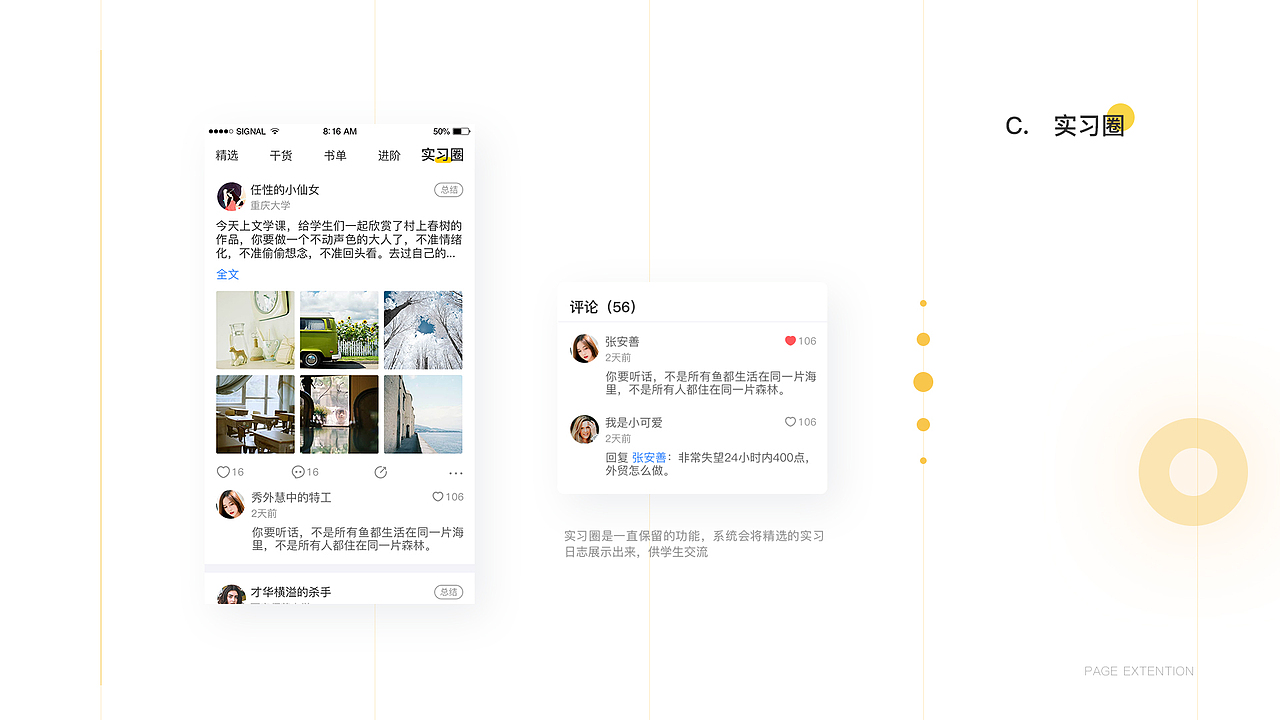Select the largest middle yellow pager dot
Viewport: 1280px width, 720px height.
point(923,382)
